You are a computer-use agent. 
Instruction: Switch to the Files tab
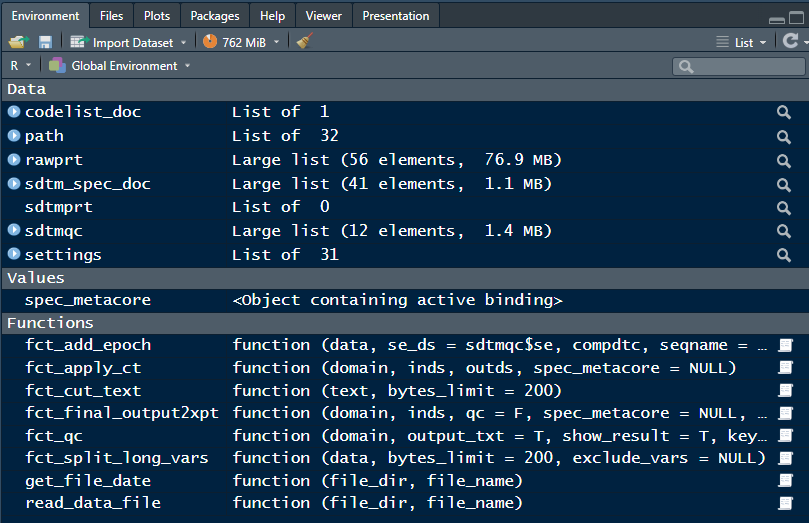click(x=112, y=16)
